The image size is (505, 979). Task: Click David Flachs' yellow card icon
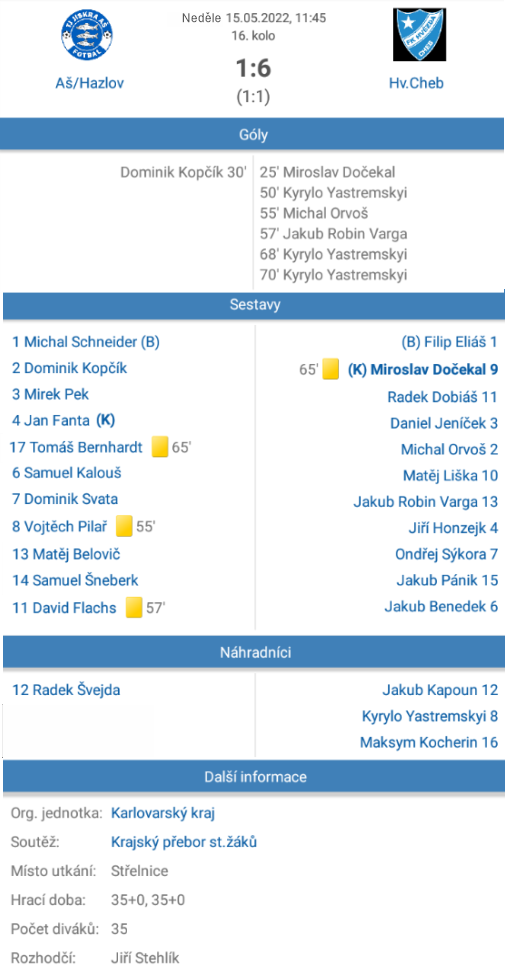pyautogui.click(x=134, y=608)
